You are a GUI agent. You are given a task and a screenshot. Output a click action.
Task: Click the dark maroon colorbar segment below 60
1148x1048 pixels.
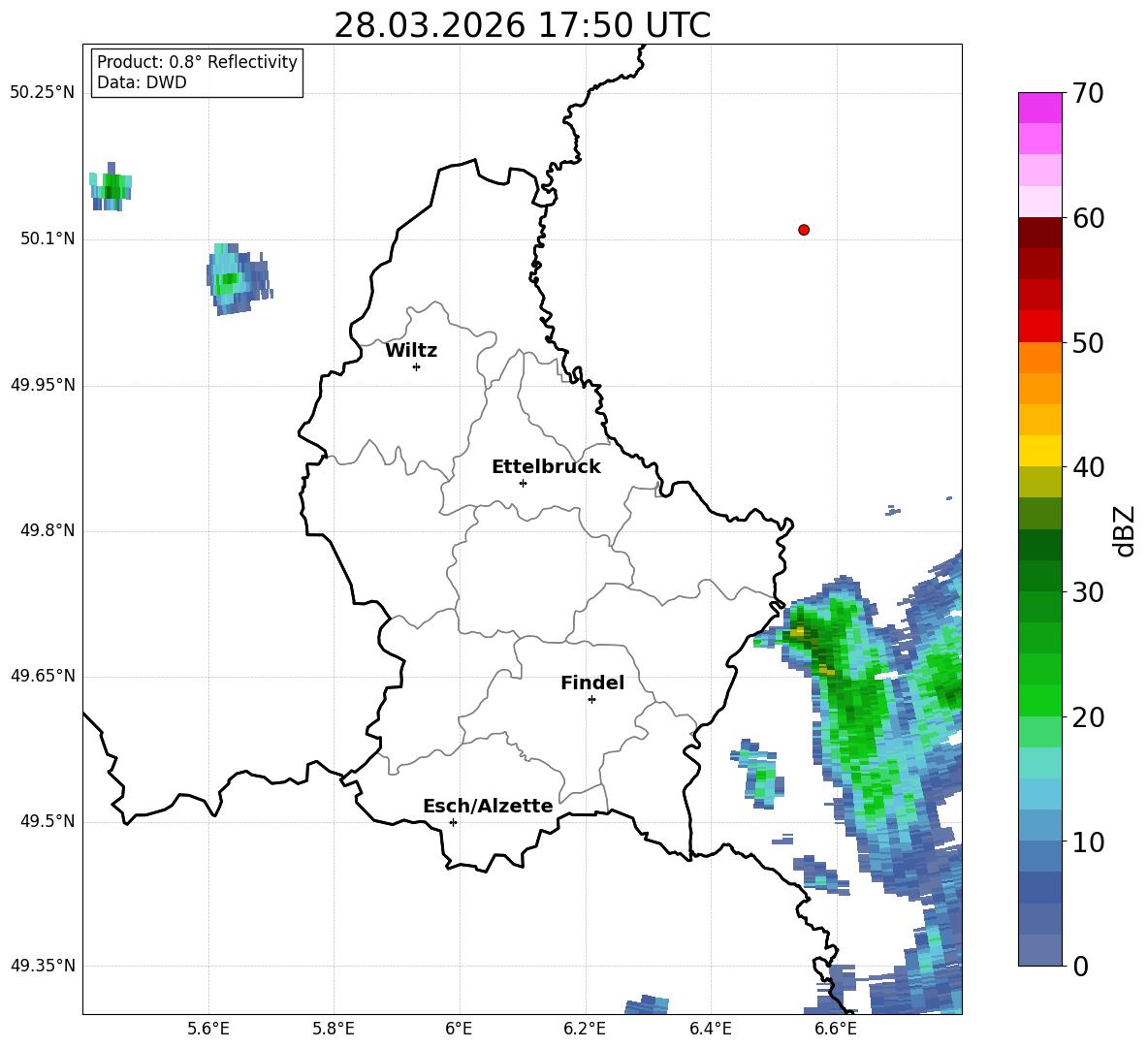click(1039, 233)
